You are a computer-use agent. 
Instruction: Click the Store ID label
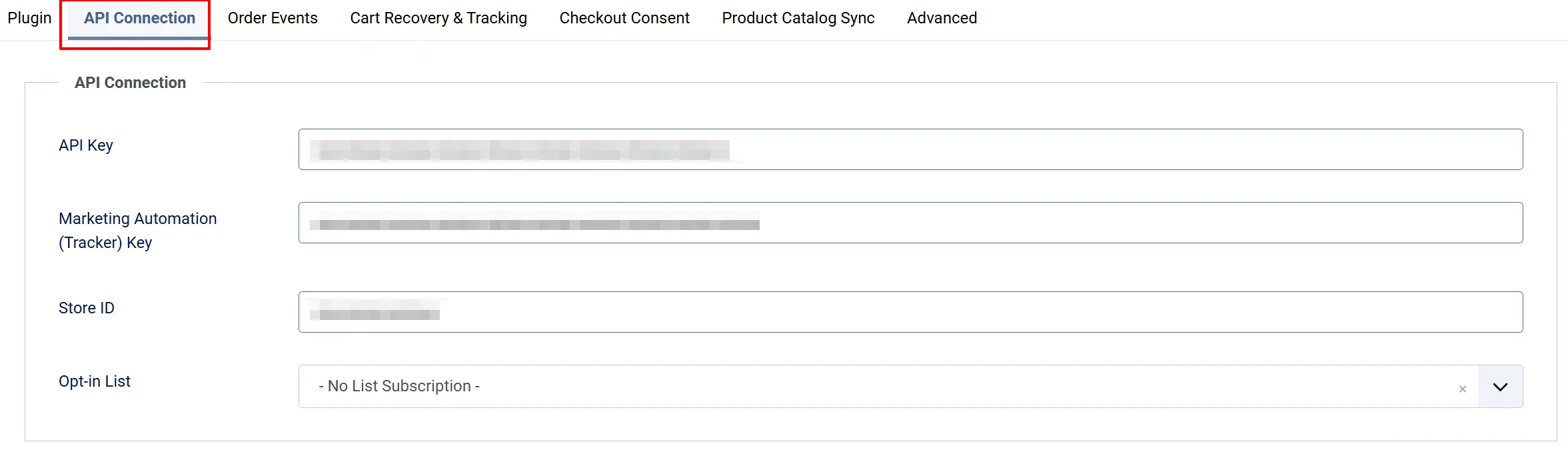pyautogui.click(x=87, y=308)
